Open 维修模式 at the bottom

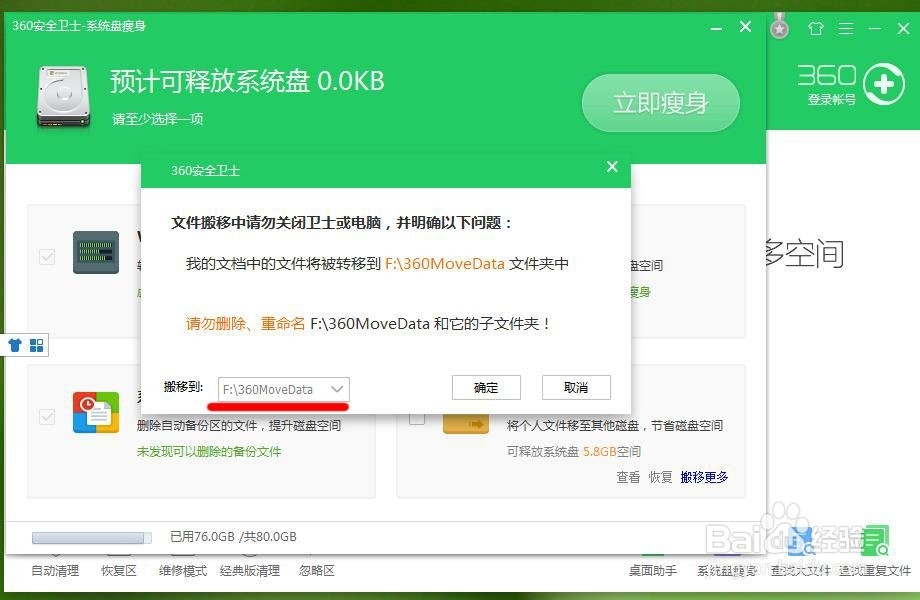point(183,571)
